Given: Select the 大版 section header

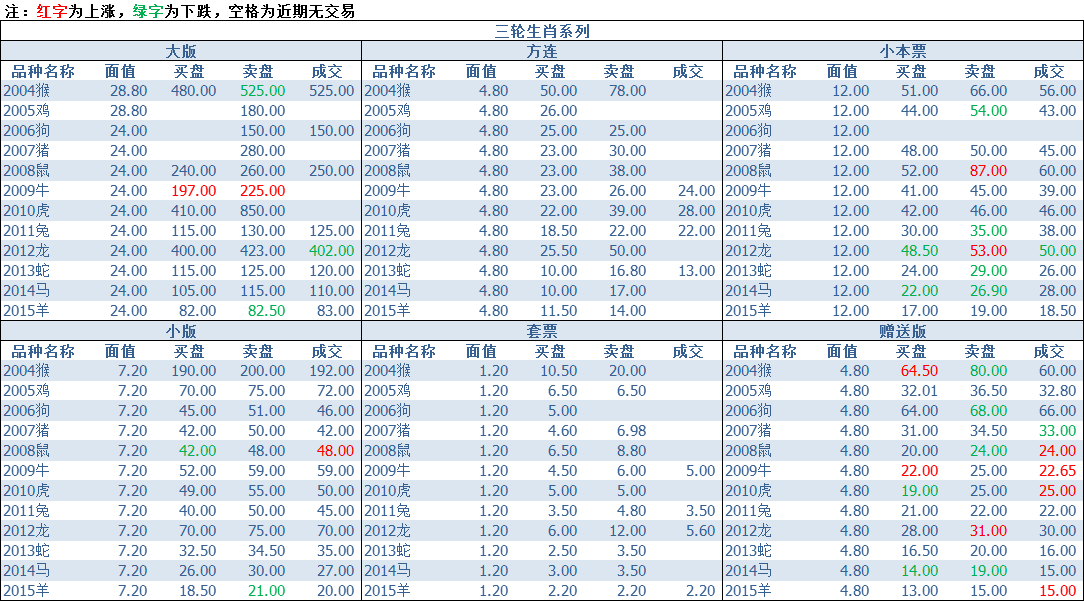Looking at the screenshot, I should click(x=181, y=51).
